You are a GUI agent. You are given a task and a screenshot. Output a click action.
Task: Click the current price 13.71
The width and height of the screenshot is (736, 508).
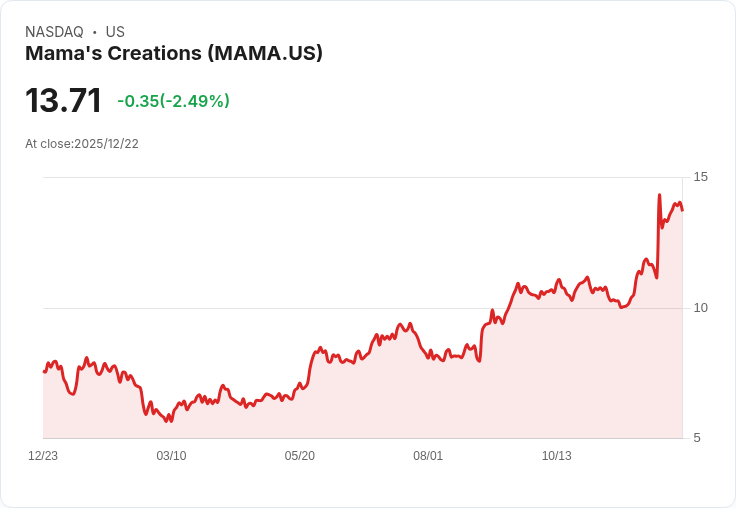(63, 101)
